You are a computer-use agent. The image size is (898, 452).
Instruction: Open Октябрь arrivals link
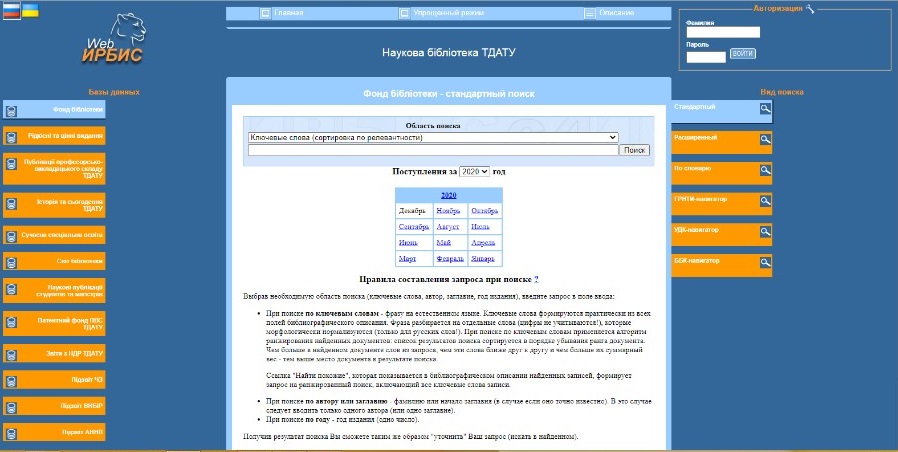tap(485, 211)
